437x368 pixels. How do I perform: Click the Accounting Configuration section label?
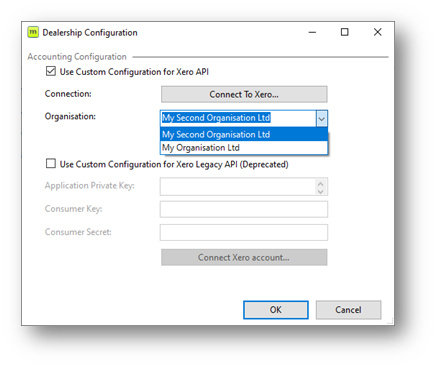point(77,57)
